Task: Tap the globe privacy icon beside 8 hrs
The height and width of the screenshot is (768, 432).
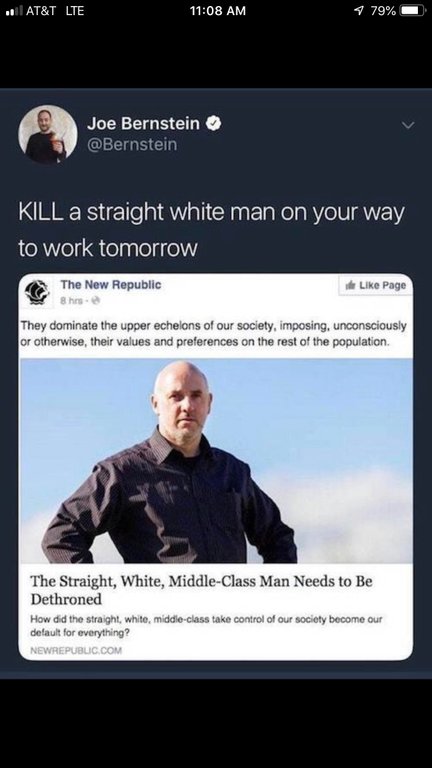Action: click(x=96, y=301)
